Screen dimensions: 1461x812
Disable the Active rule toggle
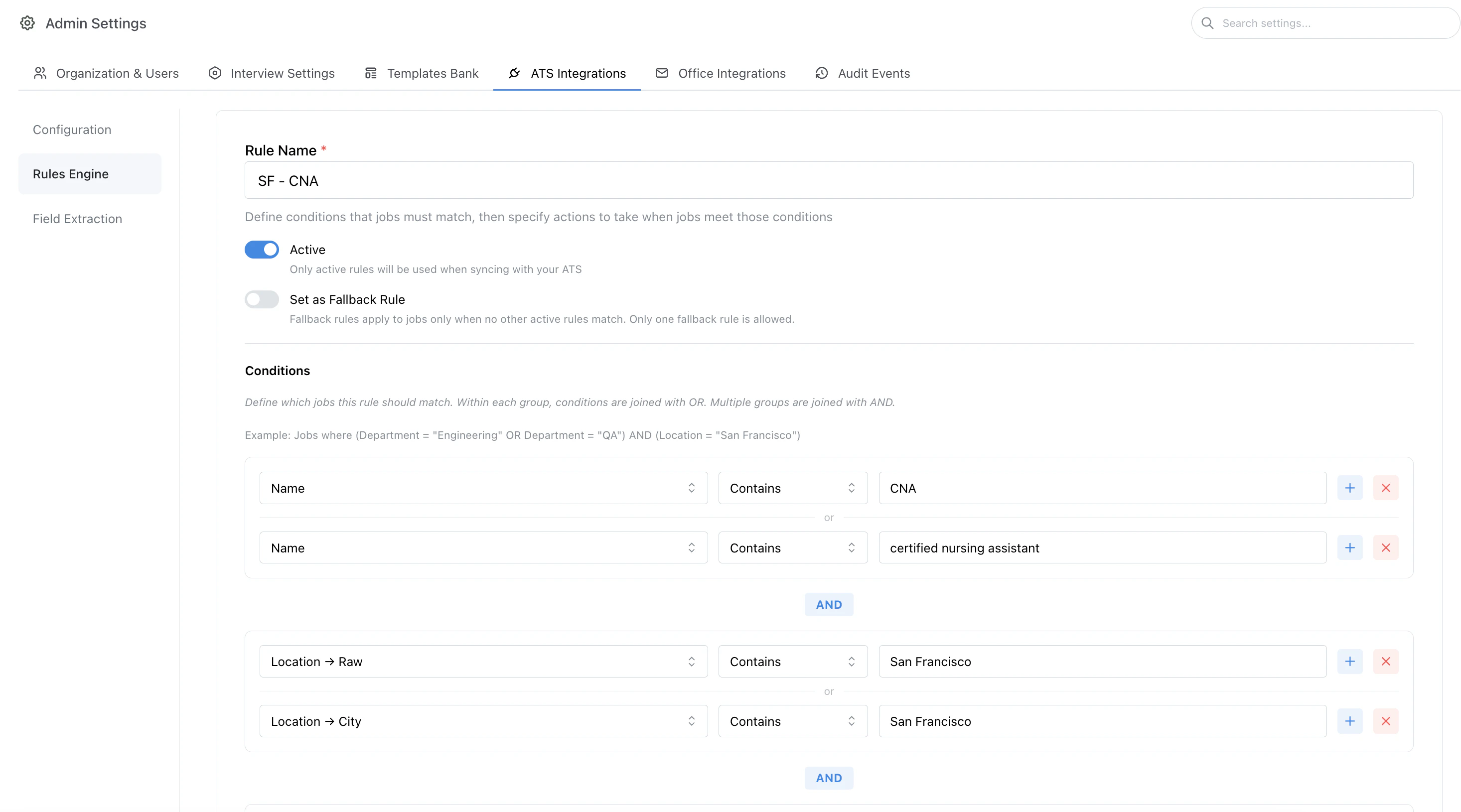(x=262, y=250)
